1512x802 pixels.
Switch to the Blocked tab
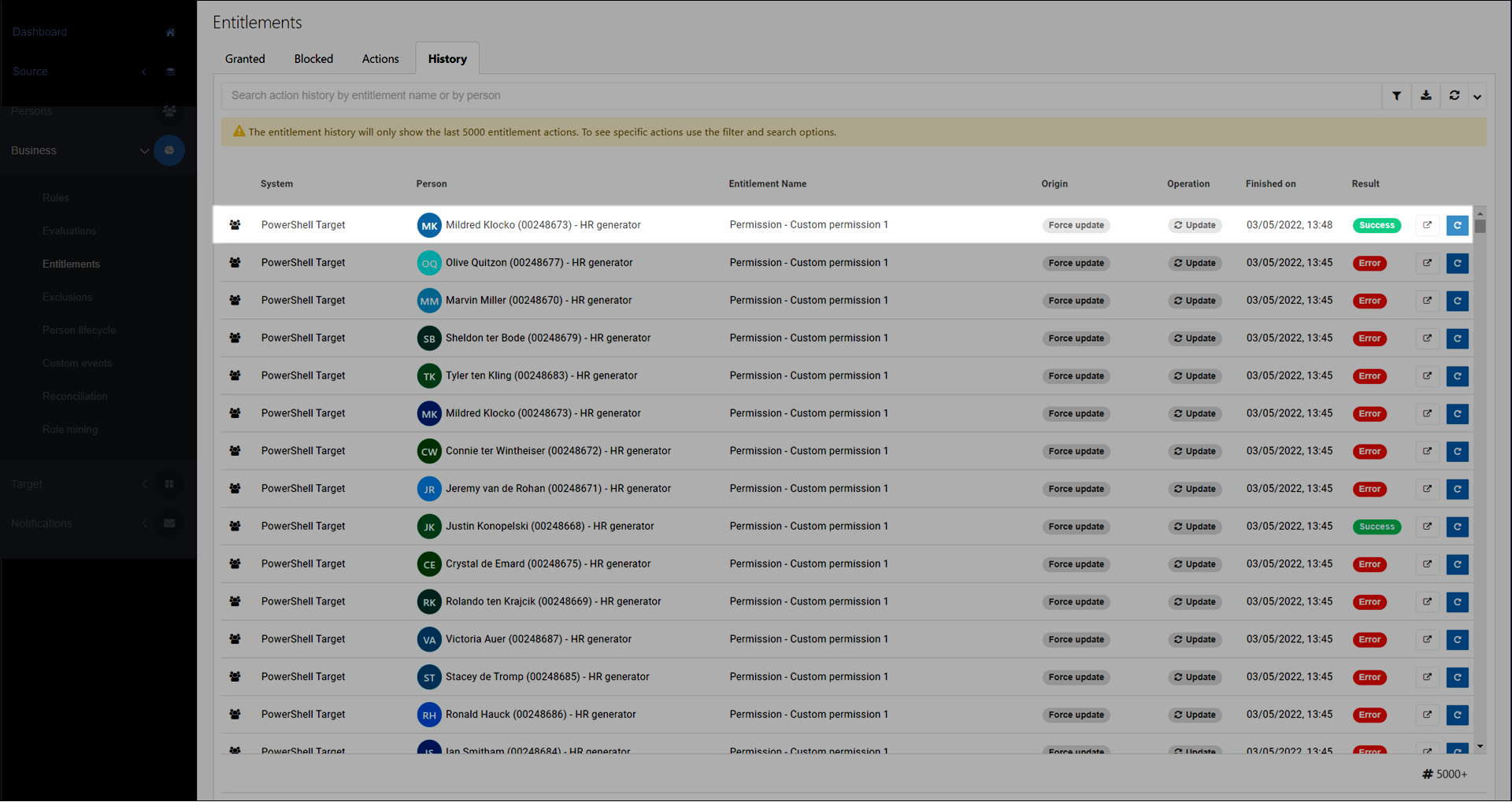(x=313, y=59)
